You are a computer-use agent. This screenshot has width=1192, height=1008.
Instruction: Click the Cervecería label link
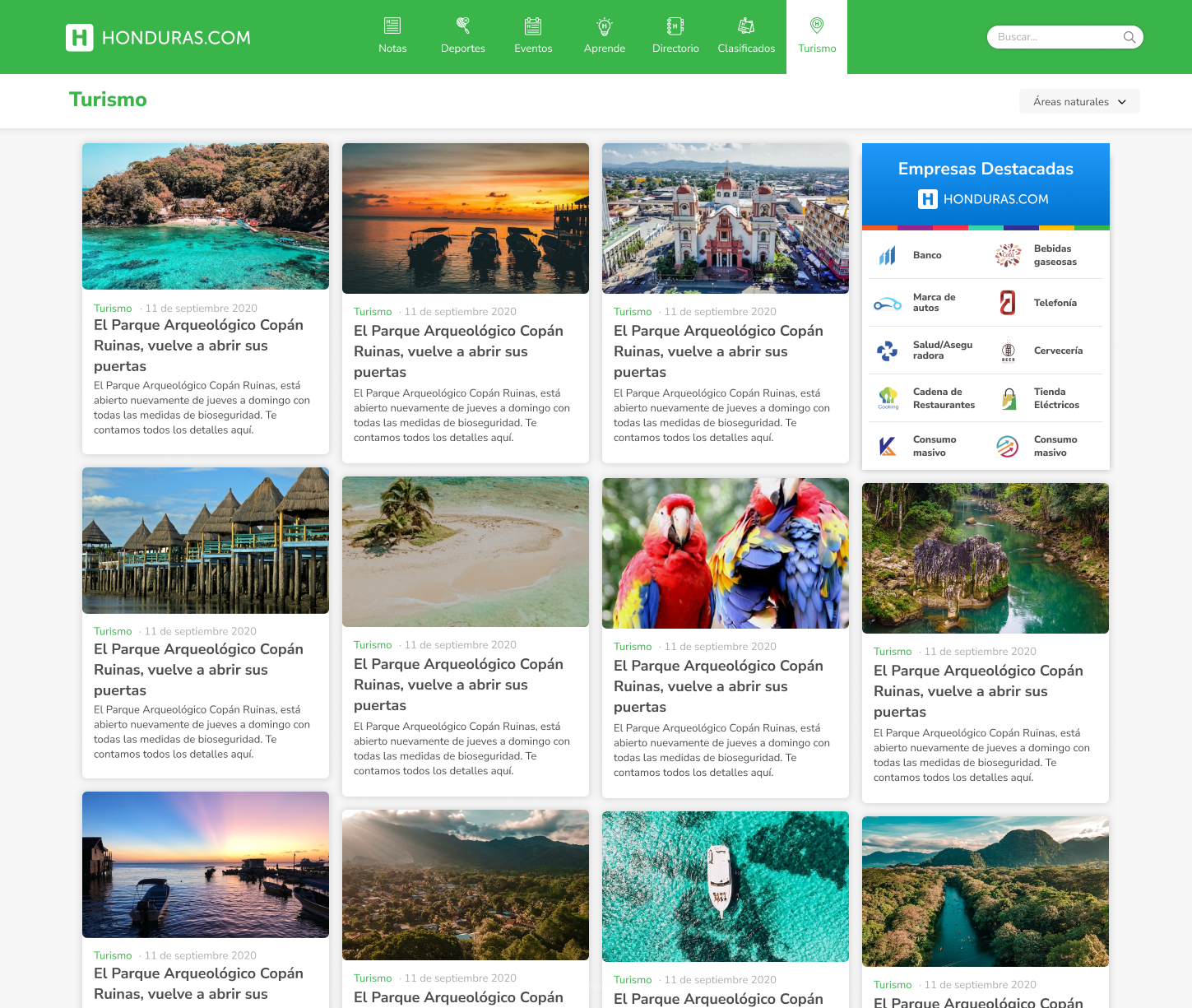click(x=1058, y=351)
